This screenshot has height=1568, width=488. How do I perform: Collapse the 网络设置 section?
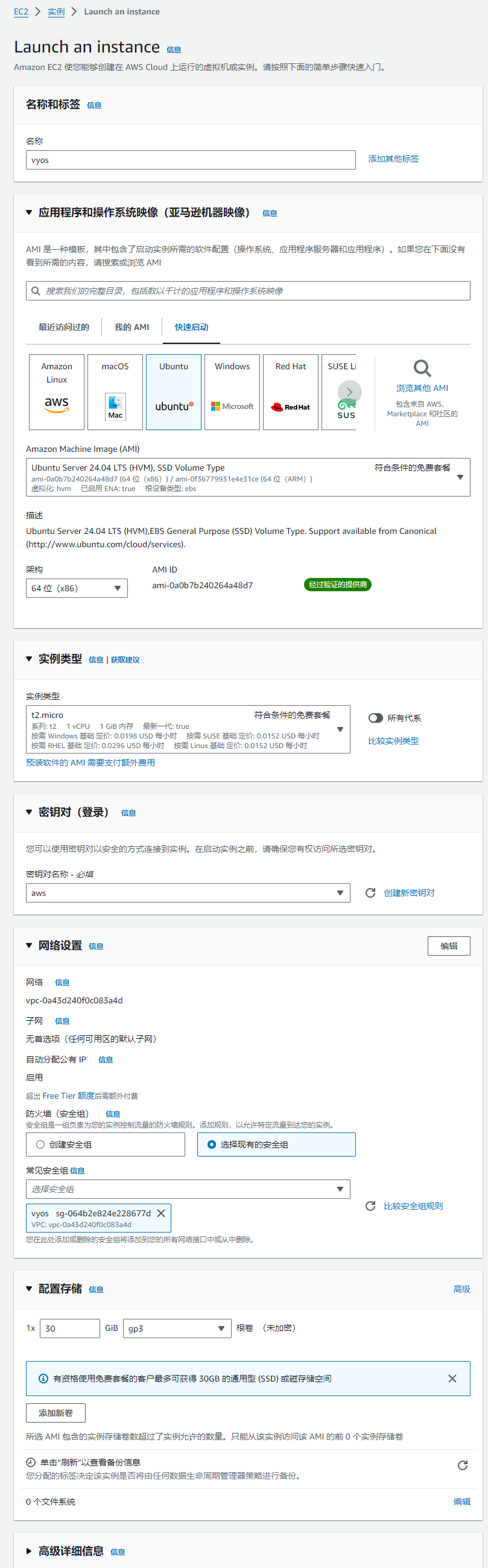pyautogui.click(x=28, y=945)
